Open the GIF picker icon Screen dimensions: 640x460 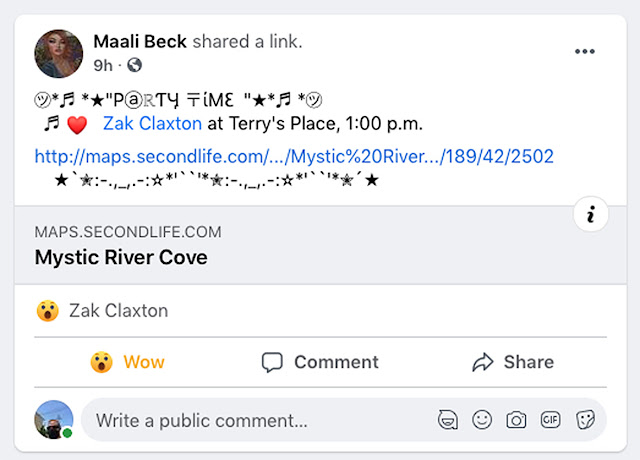coord(551,420)
